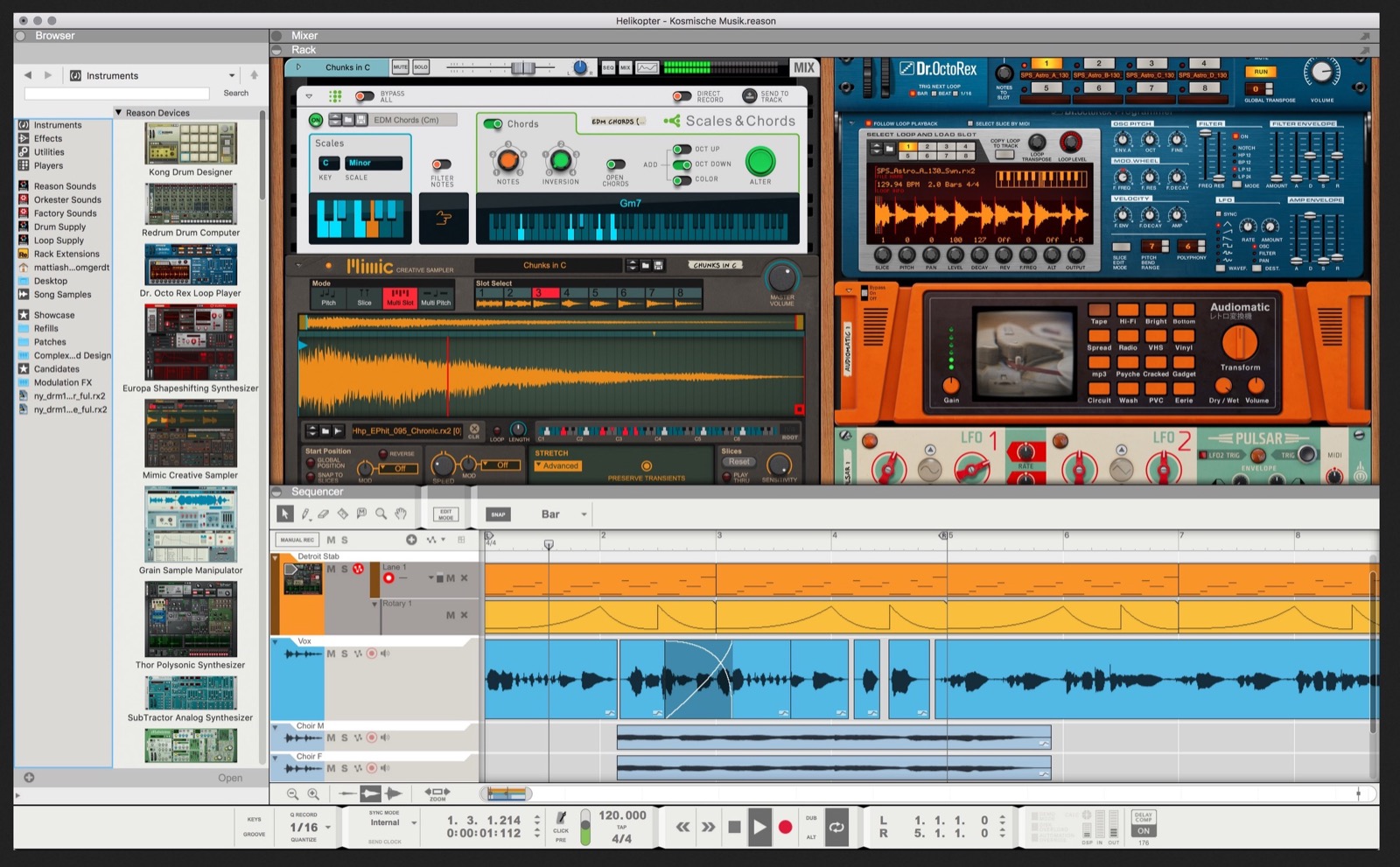This screenshot has width=1400, height=867.
Task: Turn off the Oct Down switch
Action: point(682,164)
